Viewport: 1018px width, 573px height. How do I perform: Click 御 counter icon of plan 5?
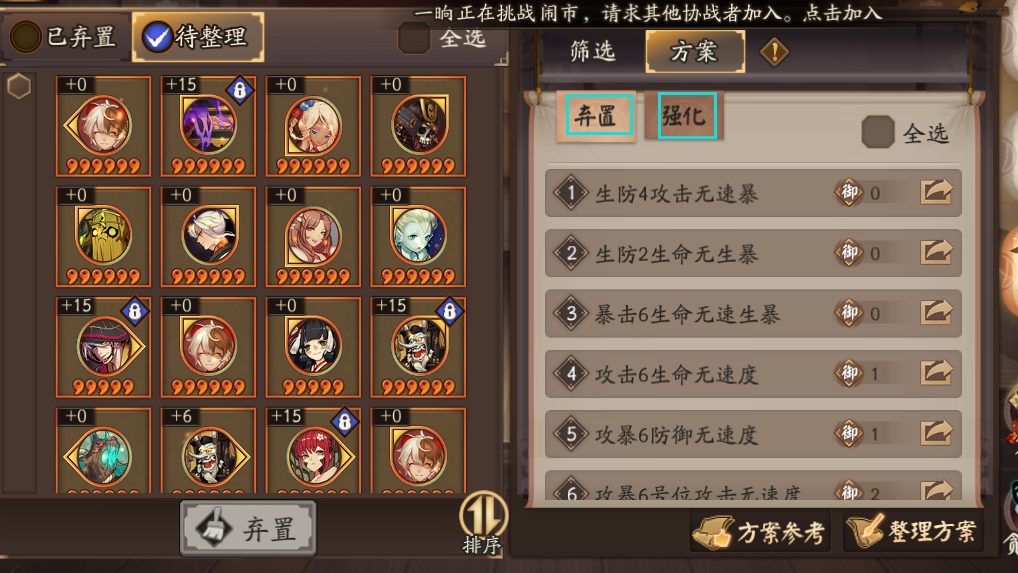(x=849, y=433)
